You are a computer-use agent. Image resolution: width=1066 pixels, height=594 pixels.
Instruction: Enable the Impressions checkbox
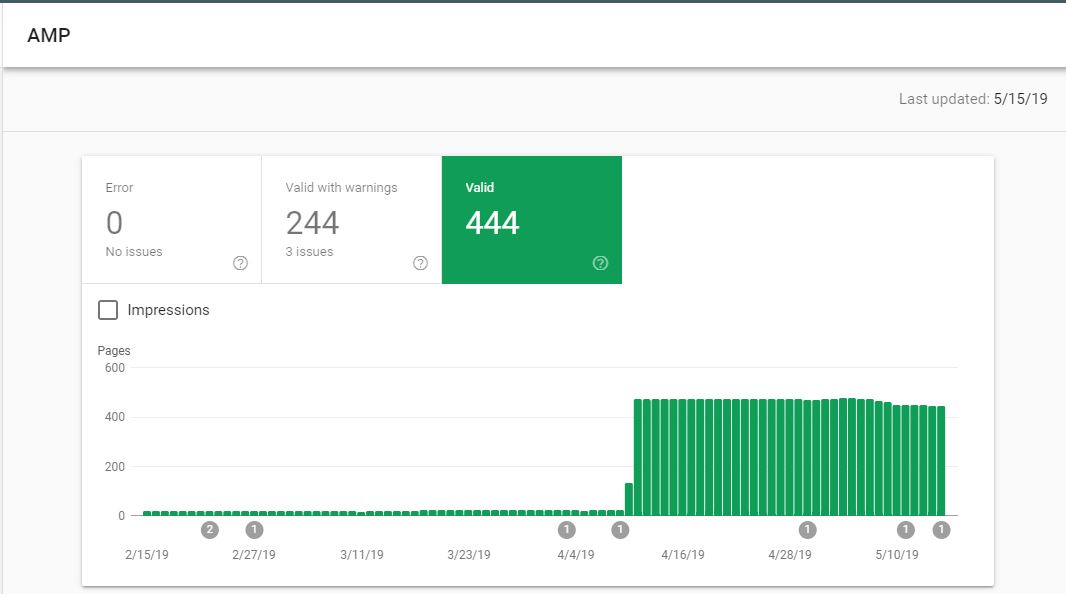click(x=108, y=310)
